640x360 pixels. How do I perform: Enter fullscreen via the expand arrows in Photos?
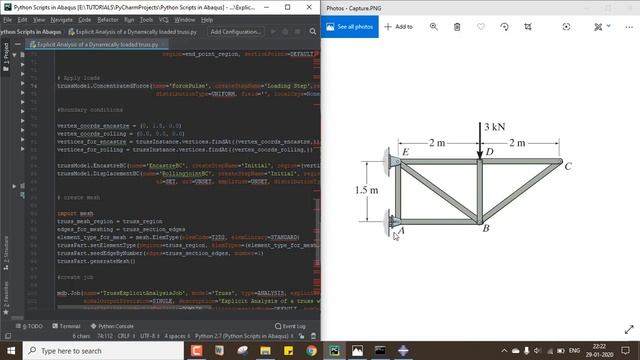pyautogui.click(x=629, y=329)
